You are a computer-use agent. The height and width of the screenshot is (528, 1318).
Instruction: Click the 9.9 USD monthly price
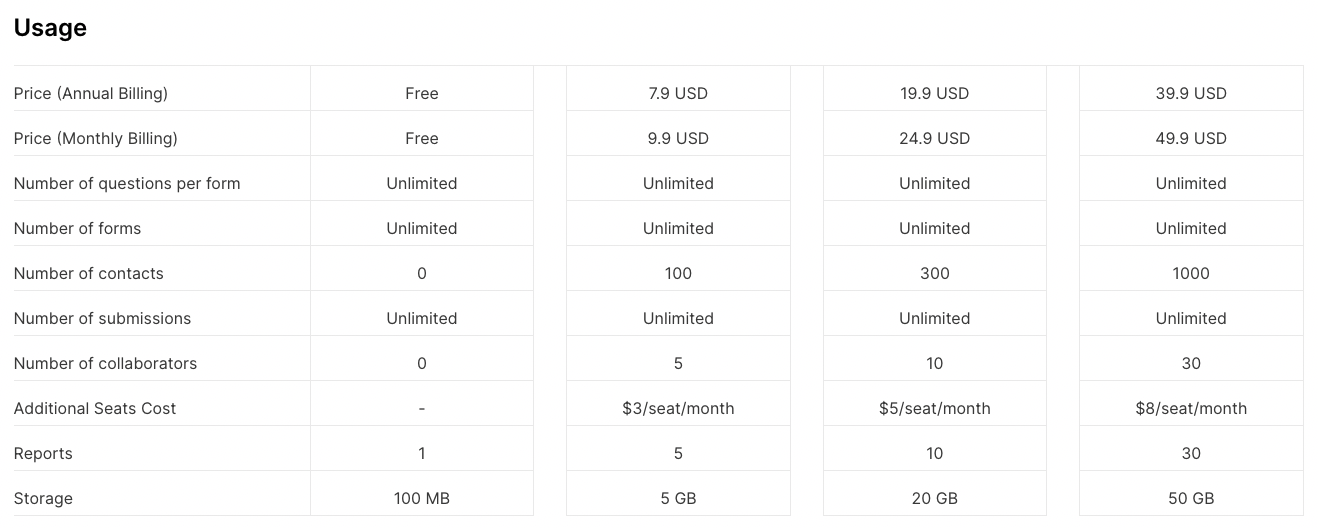(678, 138)
